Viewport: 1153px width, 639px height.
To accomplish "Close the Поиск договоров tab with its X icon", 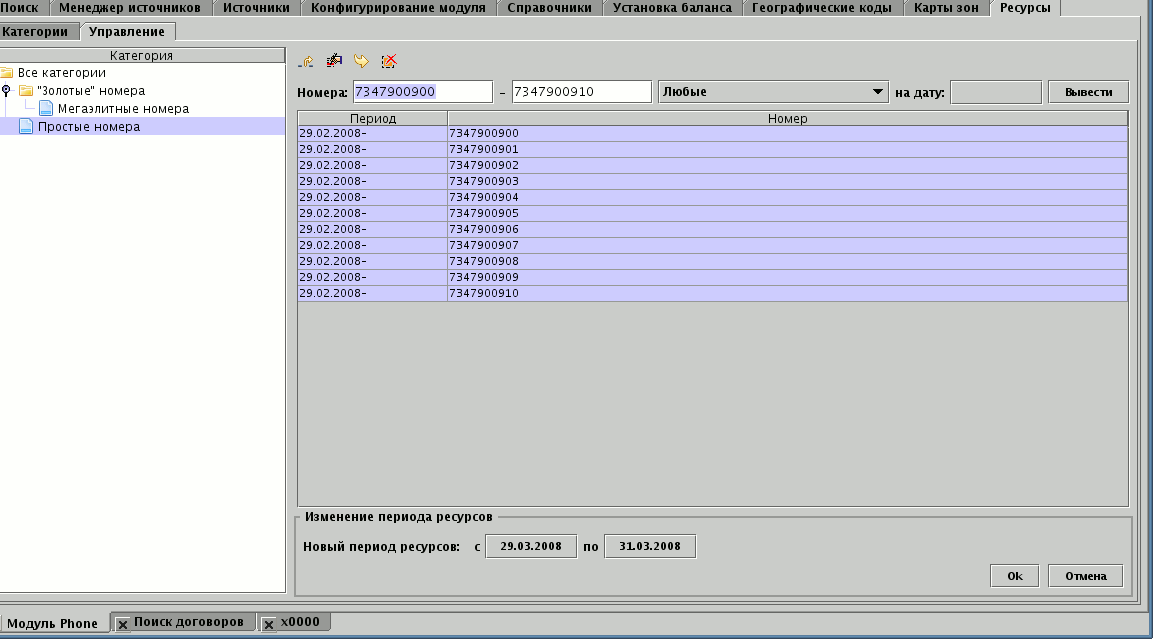I will (123, 624).
